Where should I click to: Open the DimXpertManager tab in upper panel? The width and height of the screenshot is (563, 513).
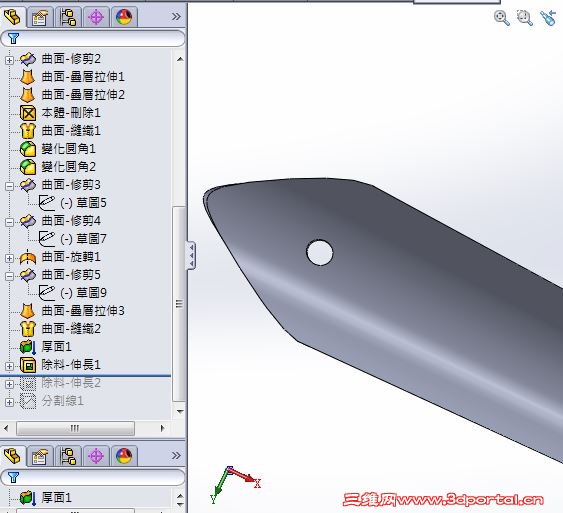[x=96, y=17]
